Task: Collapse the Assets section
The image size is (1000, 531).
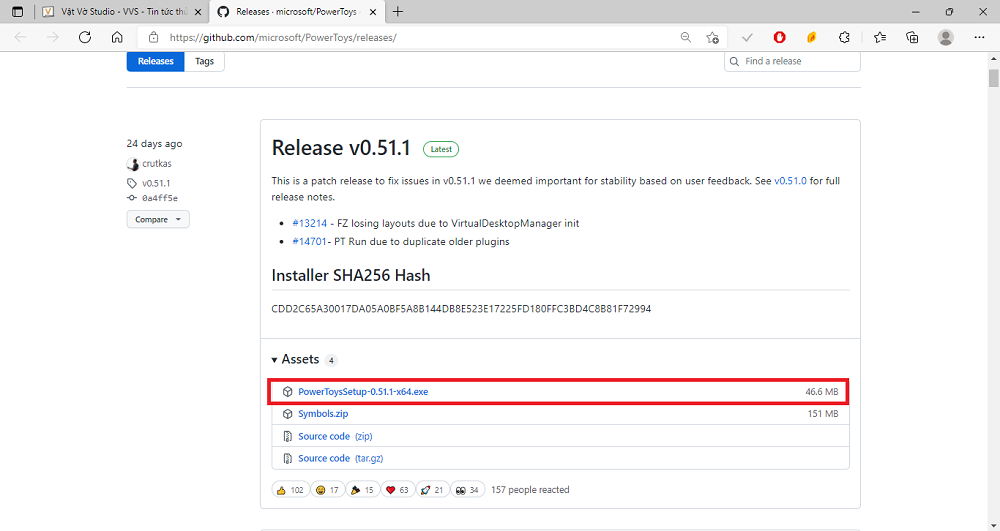Action: 295,360
